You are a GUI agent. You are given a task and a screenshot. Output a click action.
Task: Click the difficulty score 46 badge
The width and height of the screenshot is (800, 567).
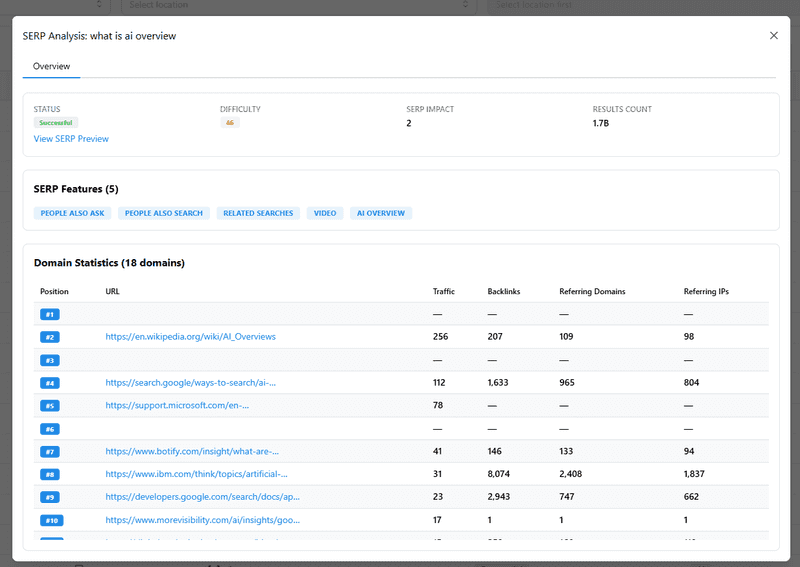click(230, 122)
